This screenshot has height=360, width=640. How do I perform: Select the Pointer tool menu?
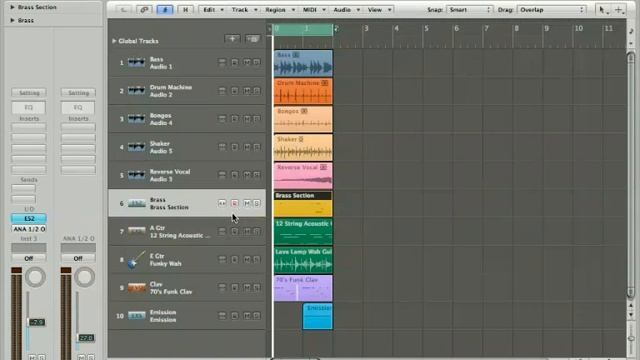(x=602, y=10)
